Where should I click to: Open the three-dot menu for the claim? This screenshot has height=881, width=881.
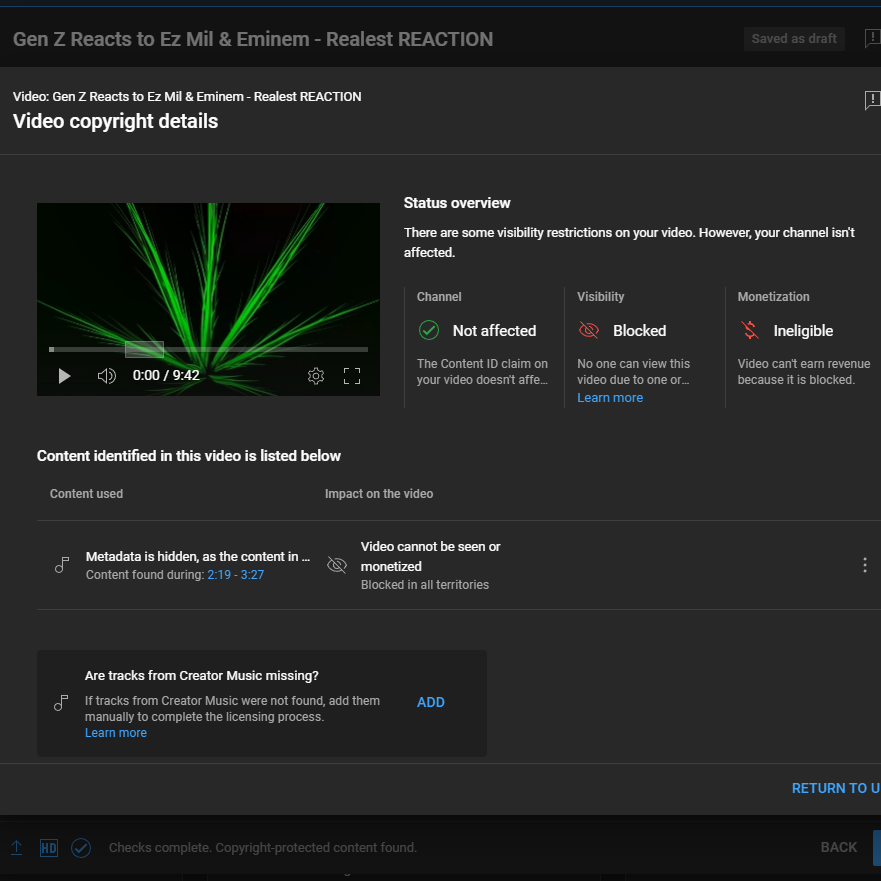tap(865, 565)
